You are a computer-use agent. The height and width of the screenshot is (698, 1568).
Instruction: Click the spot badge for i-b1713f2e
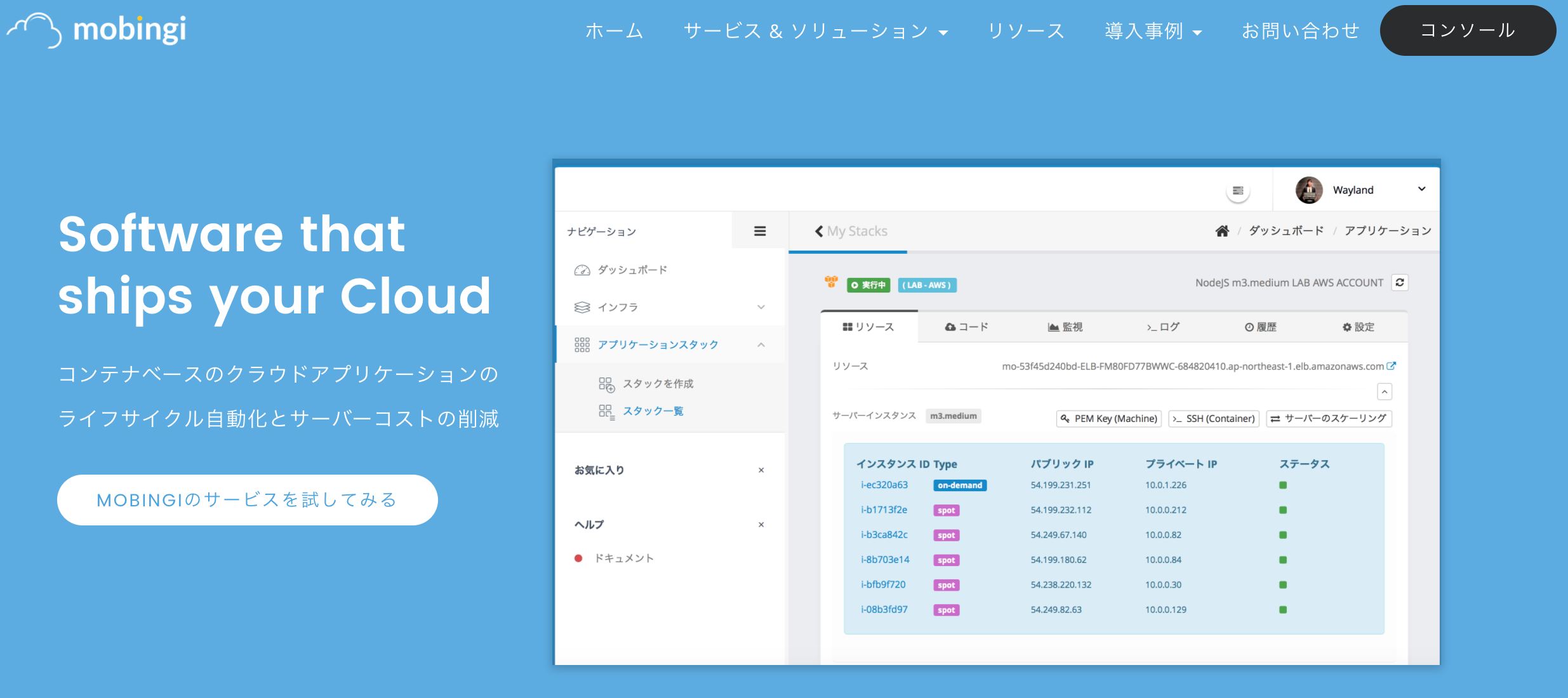(x=947, y=511)
